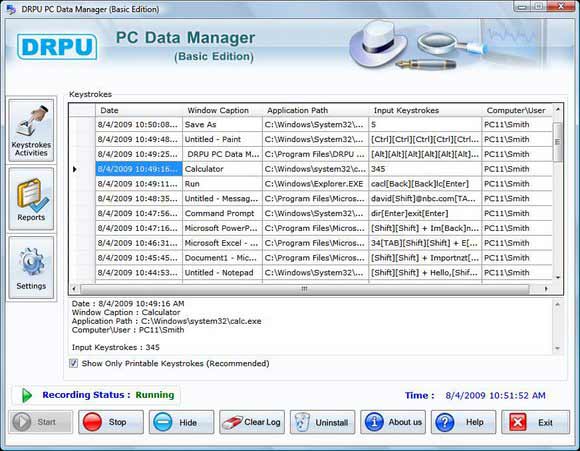Sort by the Date column header
Screen dimensions: 580x451
tap(139, 110)
